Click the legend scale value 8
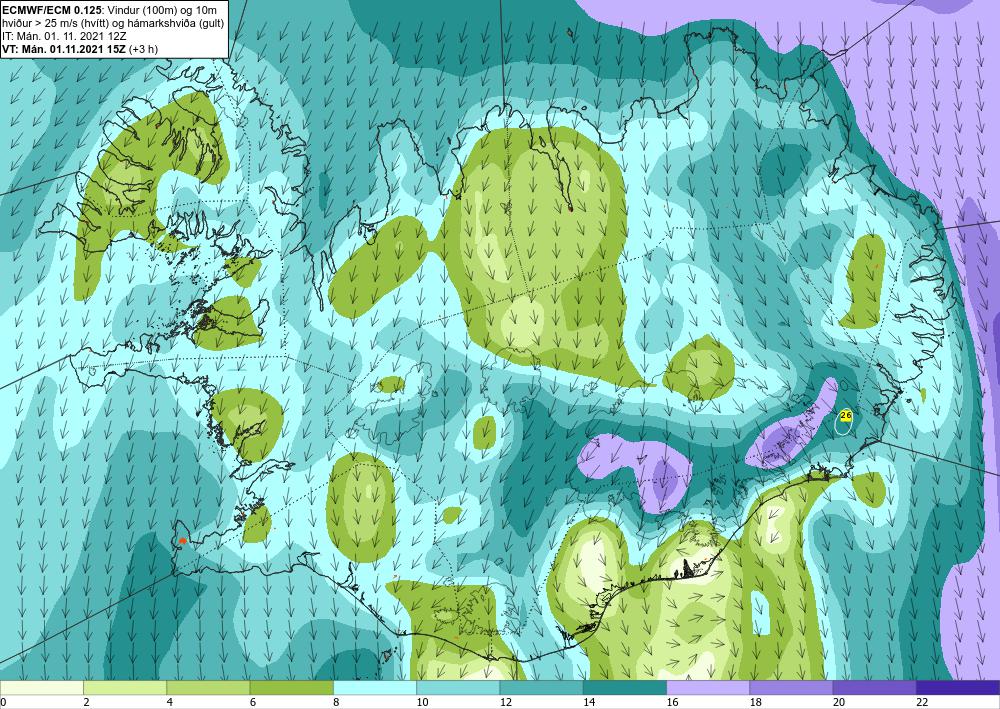Image resolution: width=1000 pixels, height=709 pixels. pos(336,702)
